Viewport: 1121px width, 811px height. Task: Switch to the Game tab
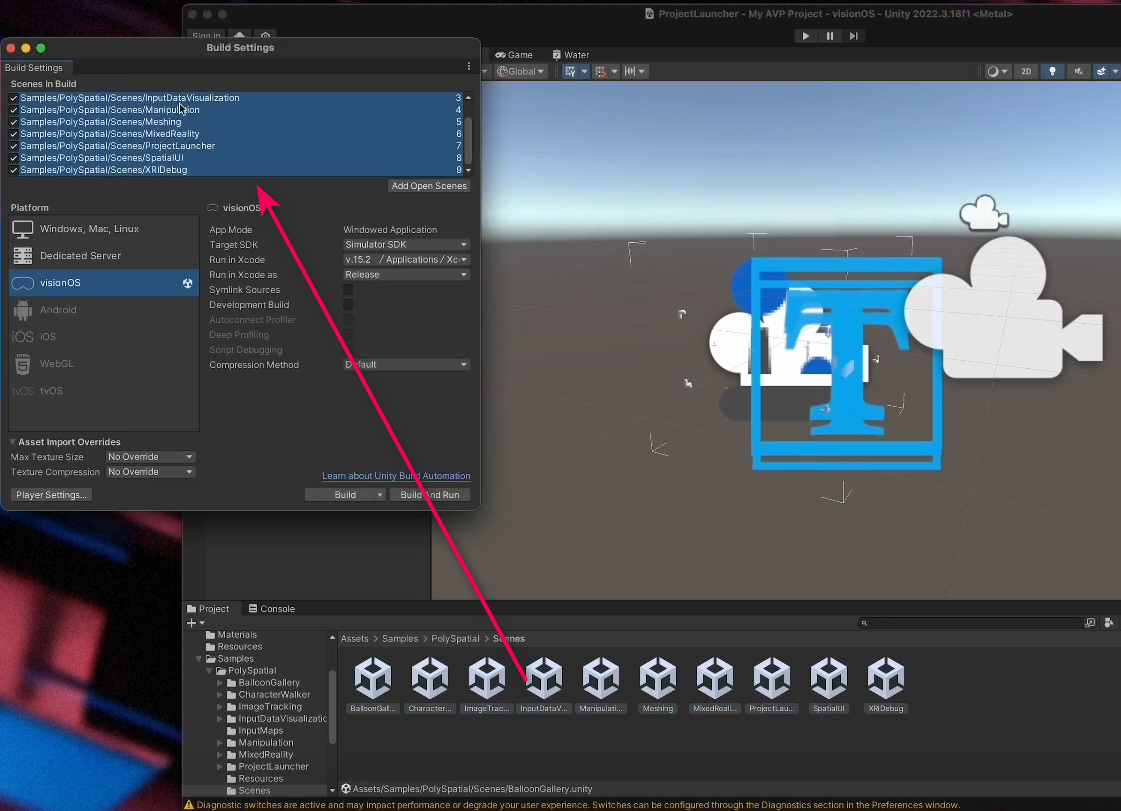click(x=514, y=55)
